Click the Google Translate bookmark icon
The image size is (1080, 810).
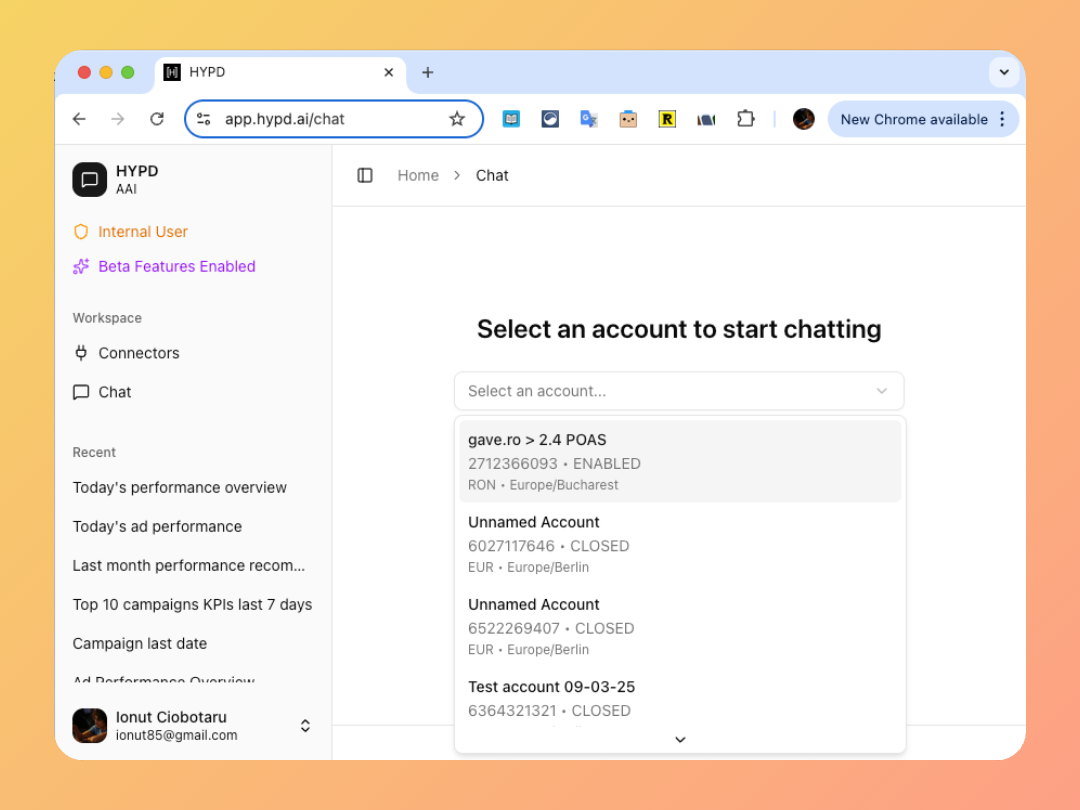(589, 118)
